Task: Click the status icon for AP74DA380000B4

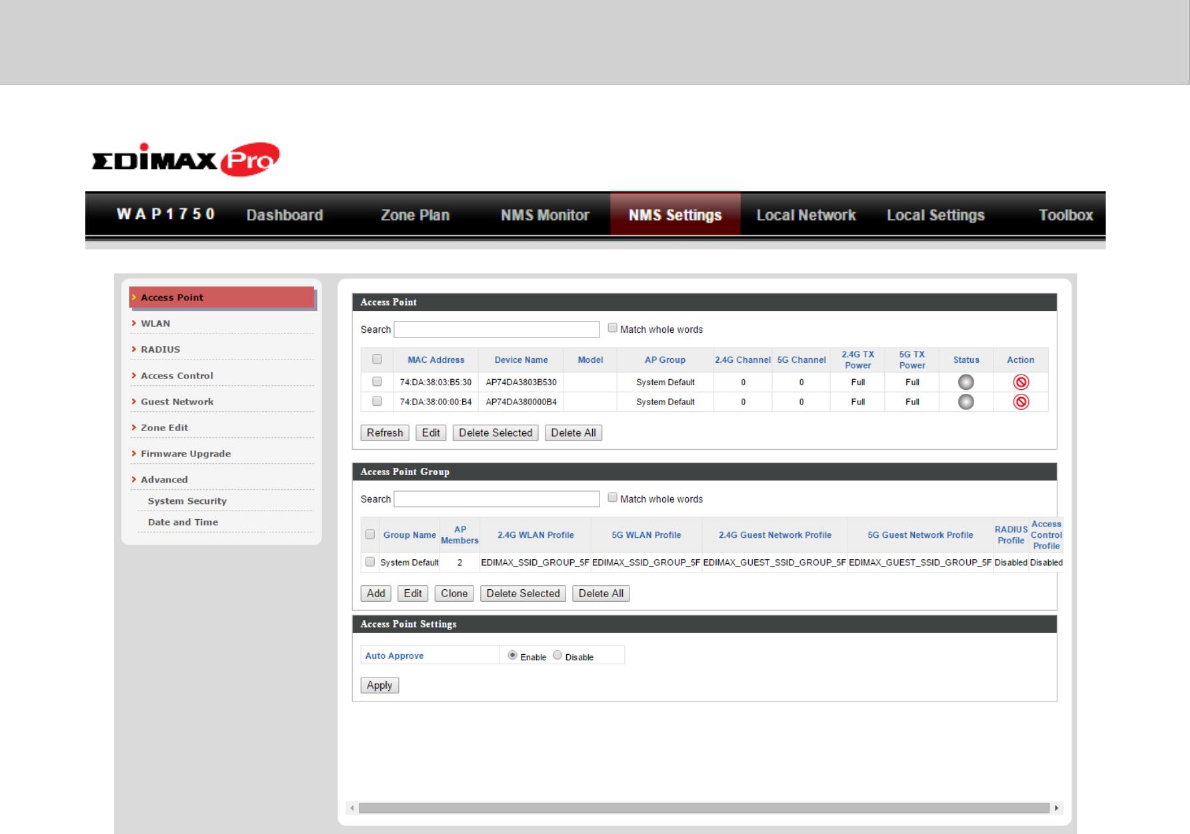Action: [965, 401]
